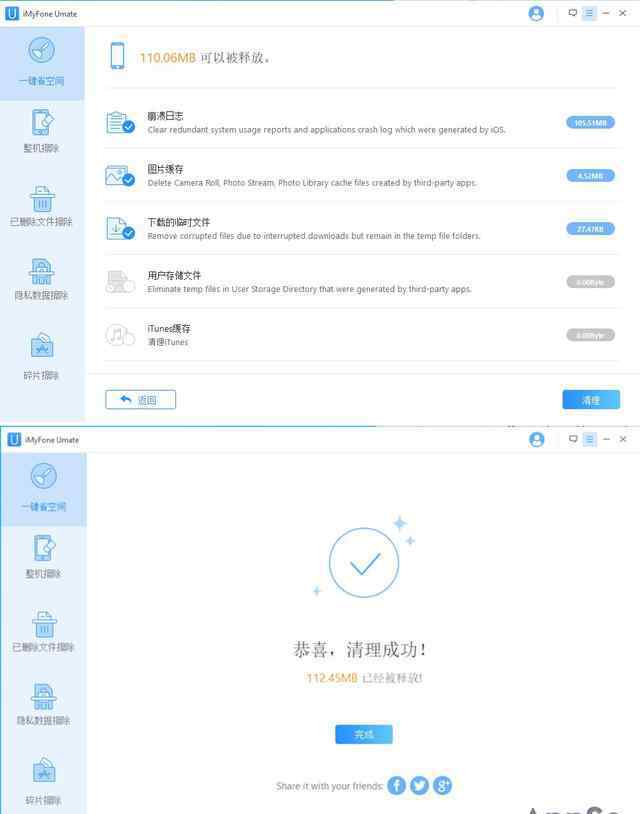Share via the Google Plus icon

(442, 785)
